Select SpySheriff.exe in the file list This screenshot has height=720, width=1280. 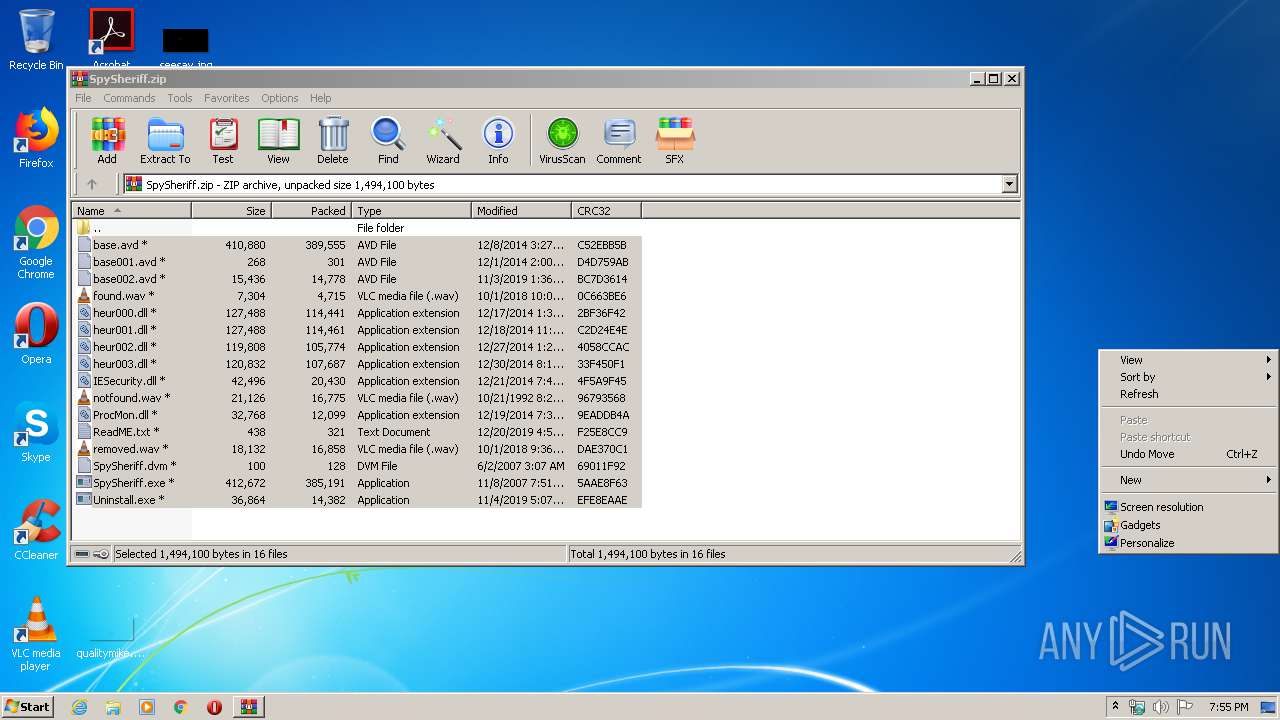click(x=358, y=483)
